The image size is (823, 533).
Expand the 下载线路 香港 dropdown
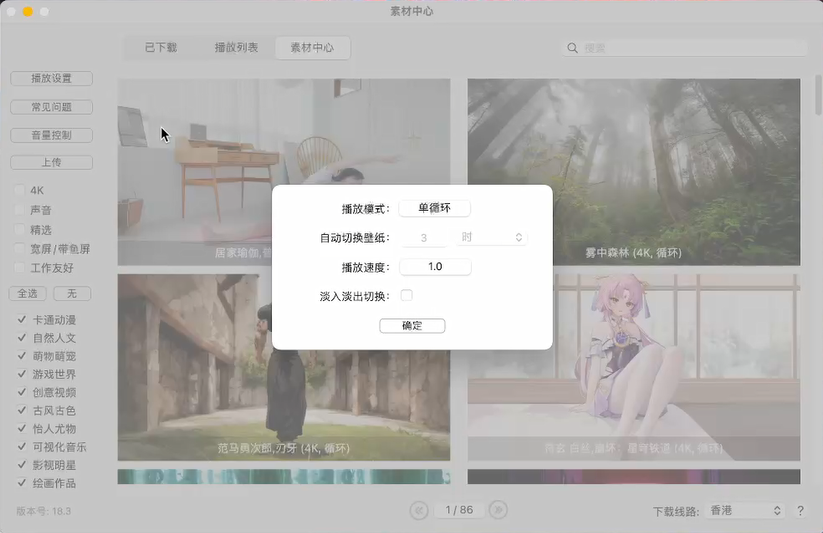(745, 511)
